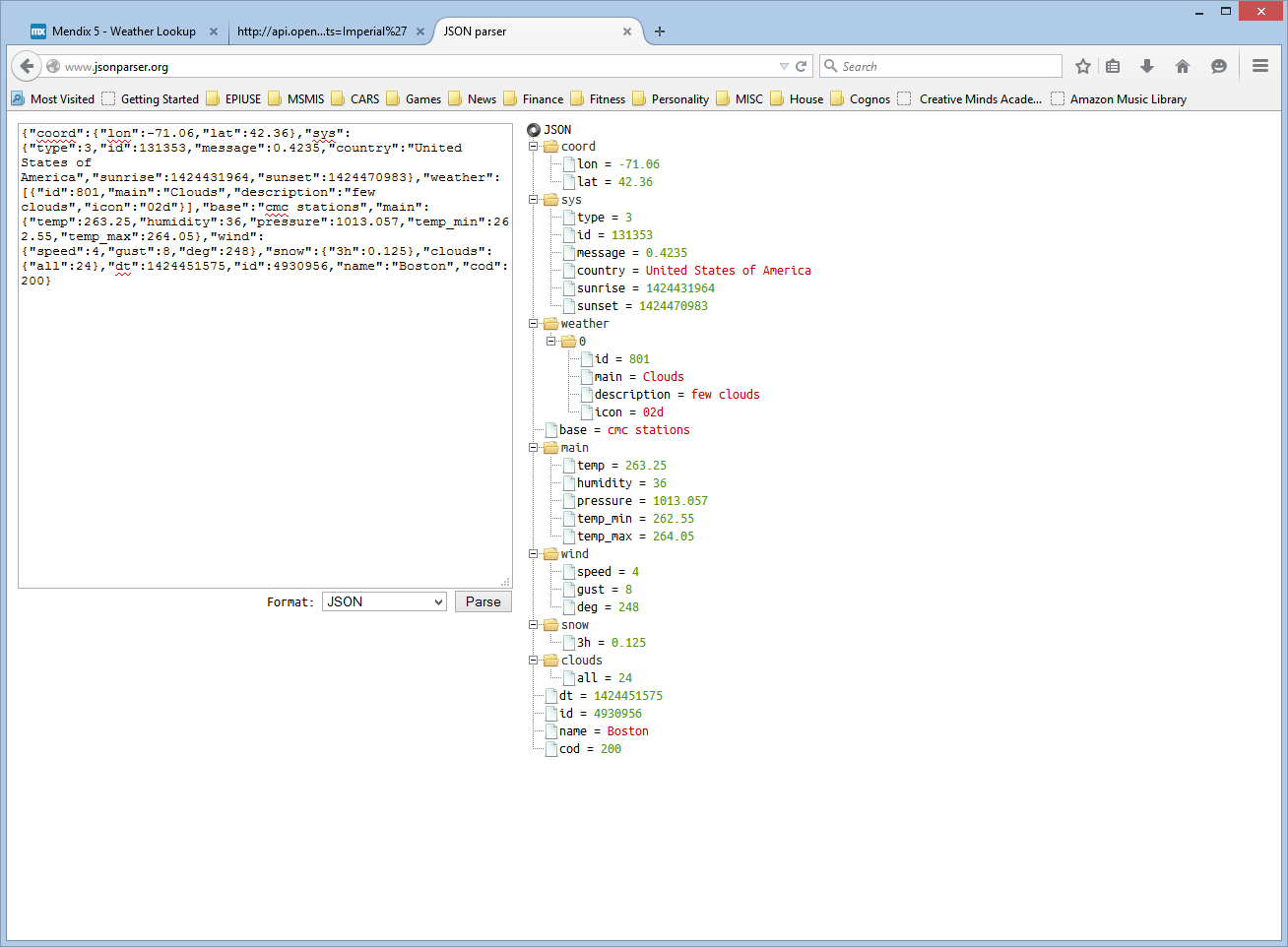Screen dimensions: 1288x947
Task: Open the hamburger menu
Action: [1260, 66]
